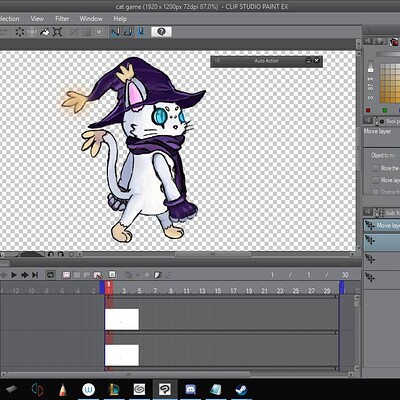Click the red color indicator square

368,110
